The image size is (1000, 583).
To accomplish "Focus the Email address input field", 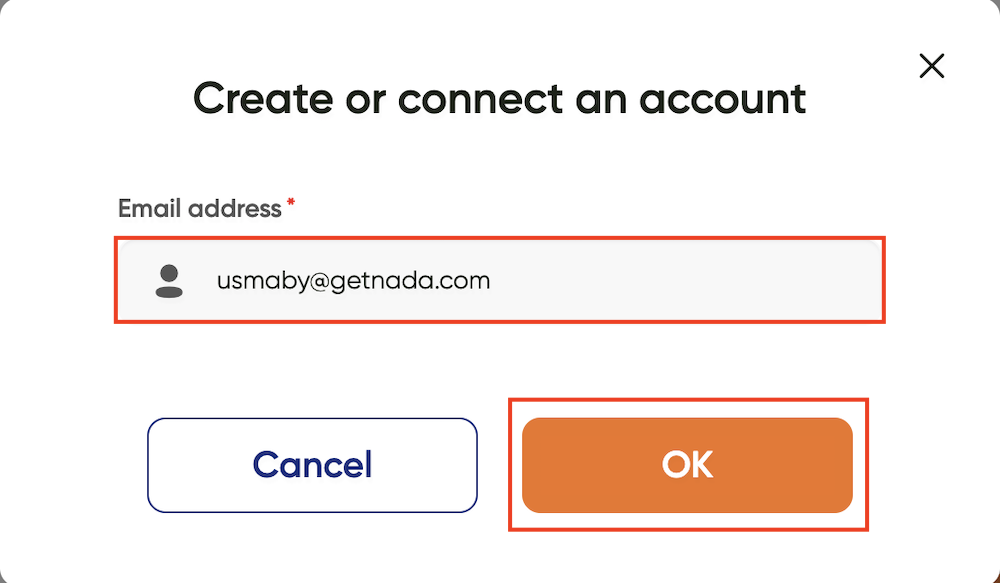I will pyautogui.click(x=500, y=280).
